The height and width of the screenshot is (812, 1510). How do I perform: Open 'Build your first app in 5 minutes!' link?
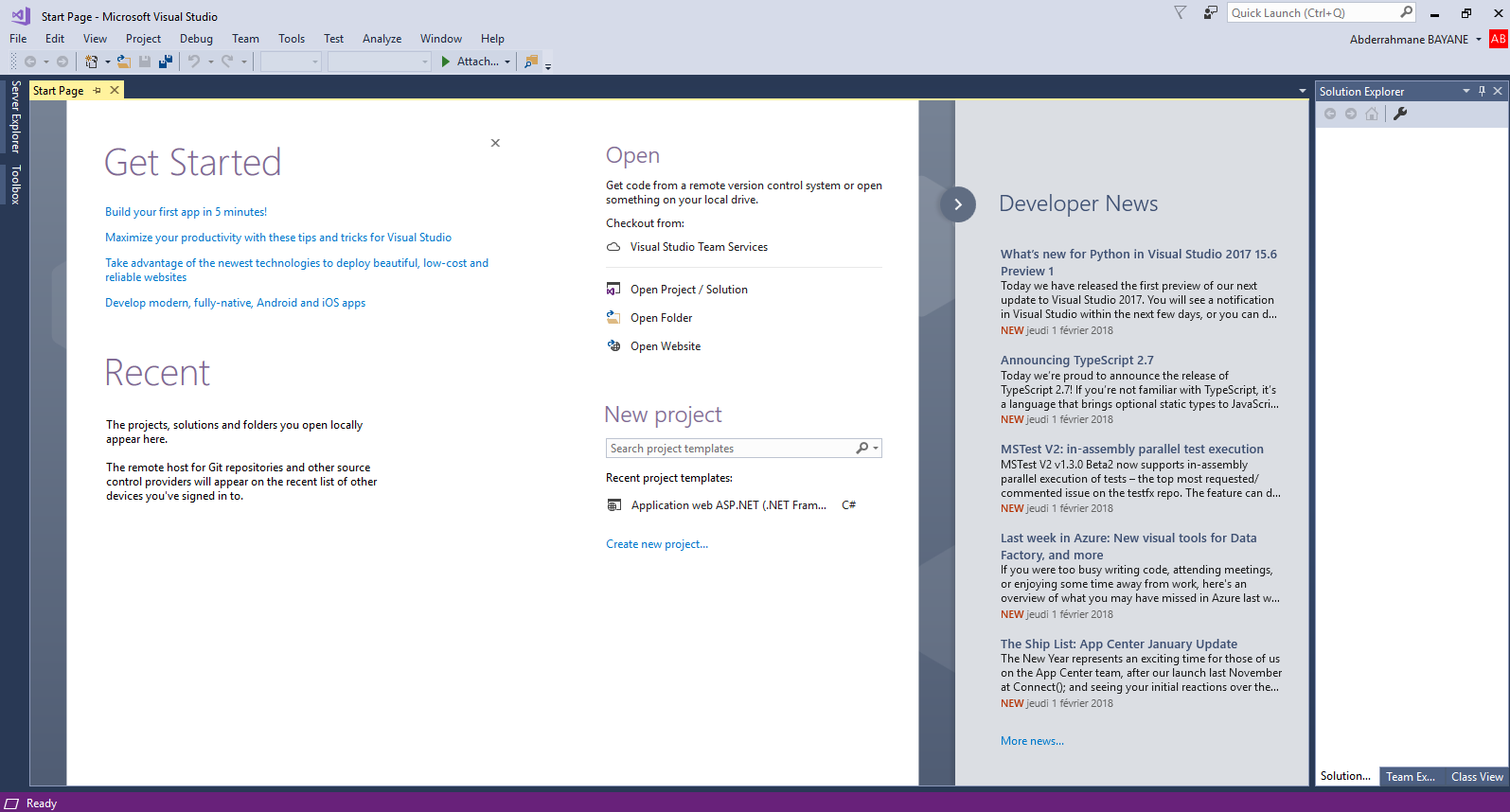pos(186,212)
